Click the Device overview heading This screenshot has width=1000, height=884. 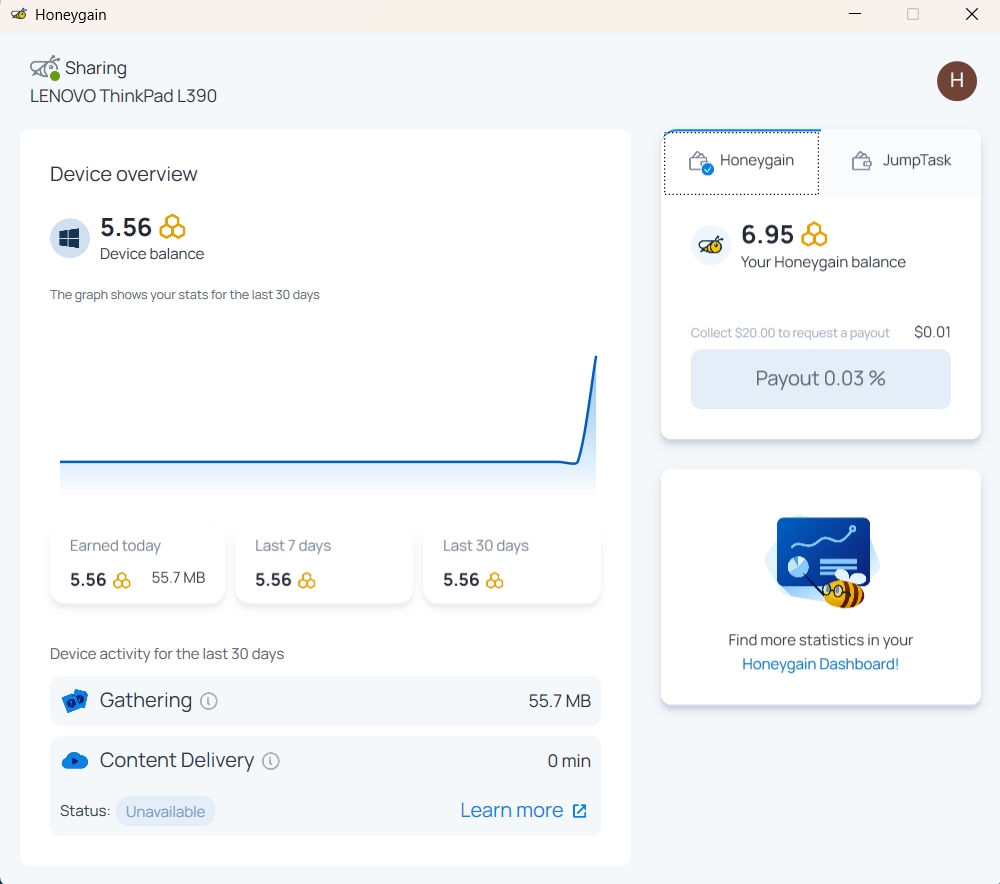124,174
